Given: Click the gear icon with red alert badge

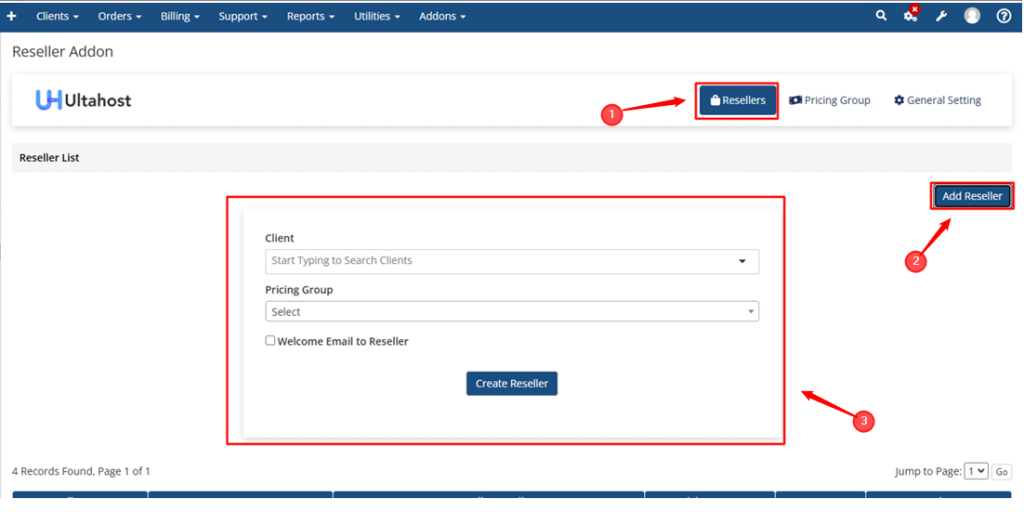Looking at the screenshot, I should 911,16.
